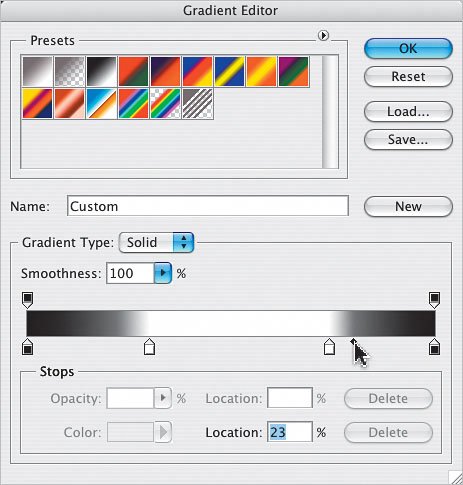Screen dimensions: 463x485
Task: Click the white area of gradient bar
Action: pos(238,323)
